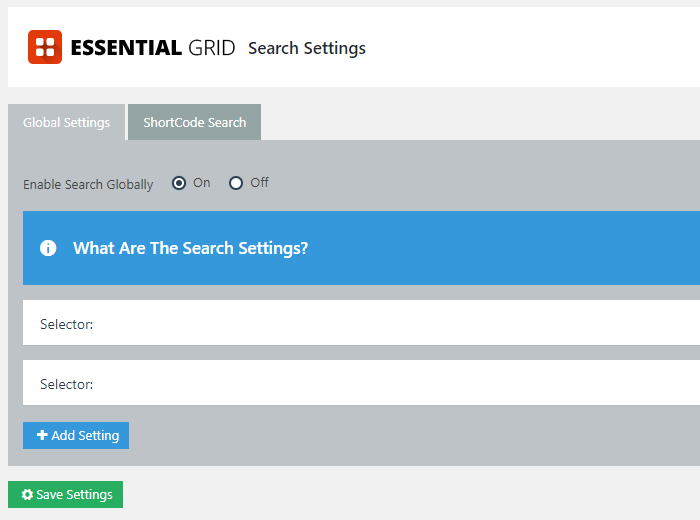Open the ShortCode Search tab
The image size is (700, 520).
[194, 123]
